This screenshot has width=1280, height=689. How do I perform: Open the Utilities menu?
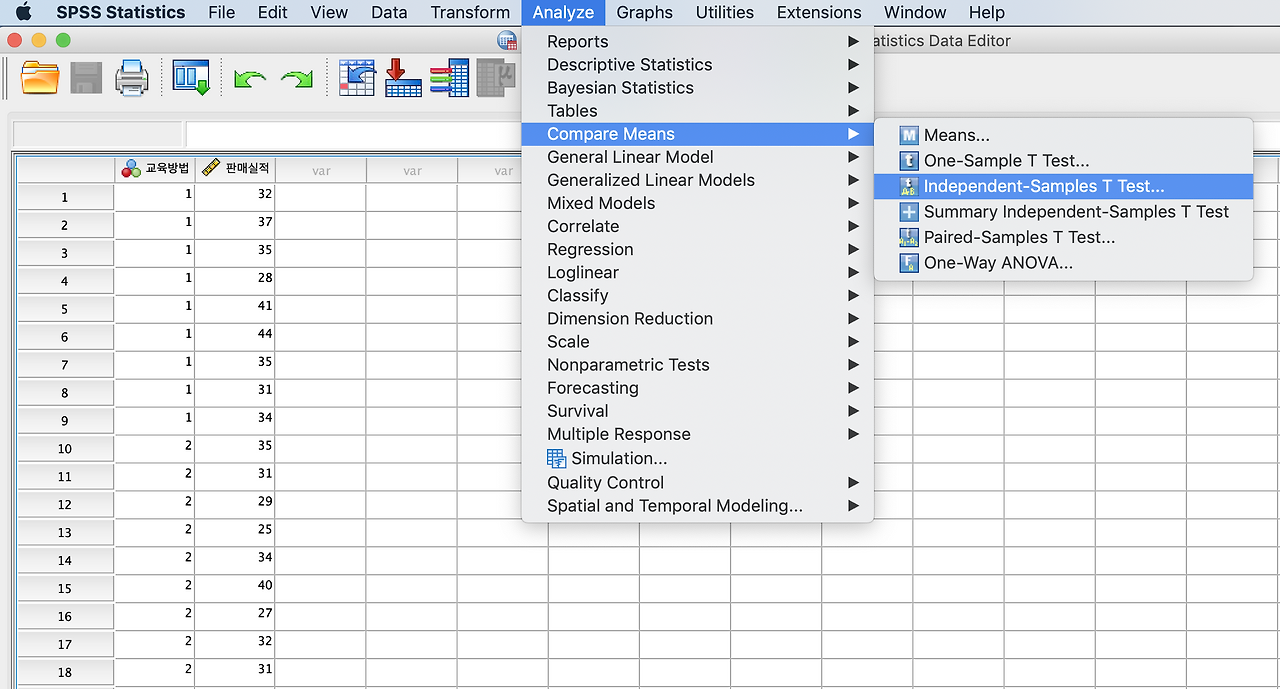[x=725, y=12]
